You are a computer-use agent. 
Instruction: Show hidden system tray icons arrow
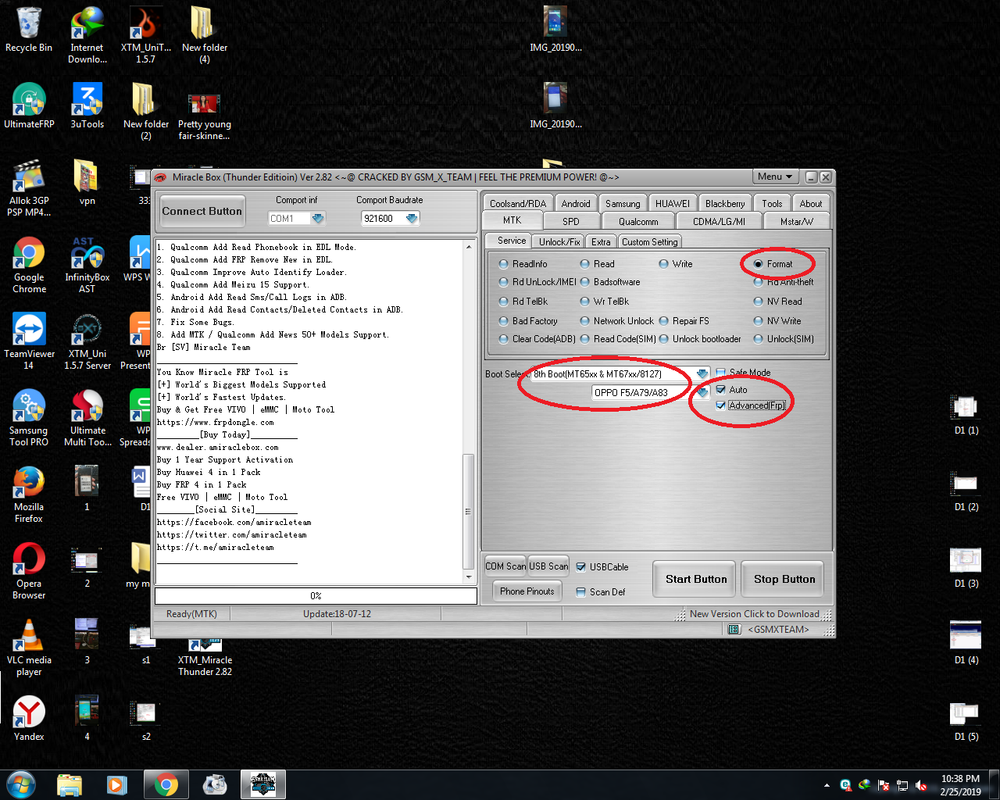[827, 786]
